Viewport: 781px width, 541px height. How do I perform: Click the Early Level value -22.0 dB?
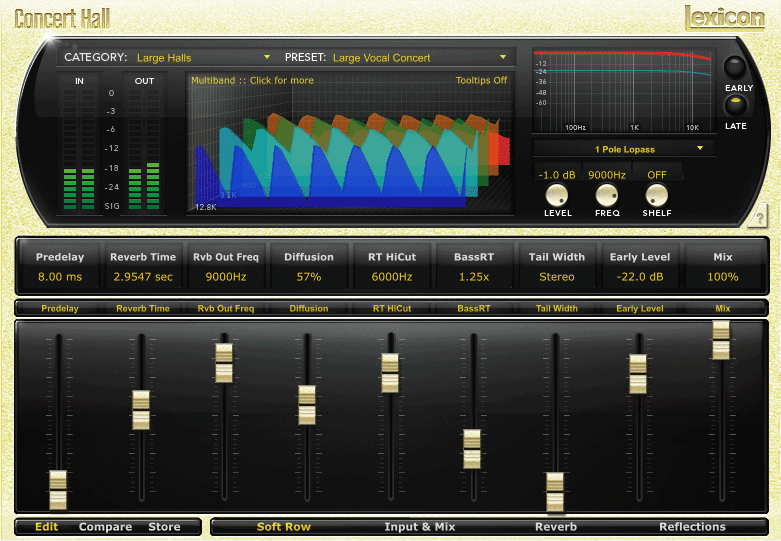click(x=640, y=277)
